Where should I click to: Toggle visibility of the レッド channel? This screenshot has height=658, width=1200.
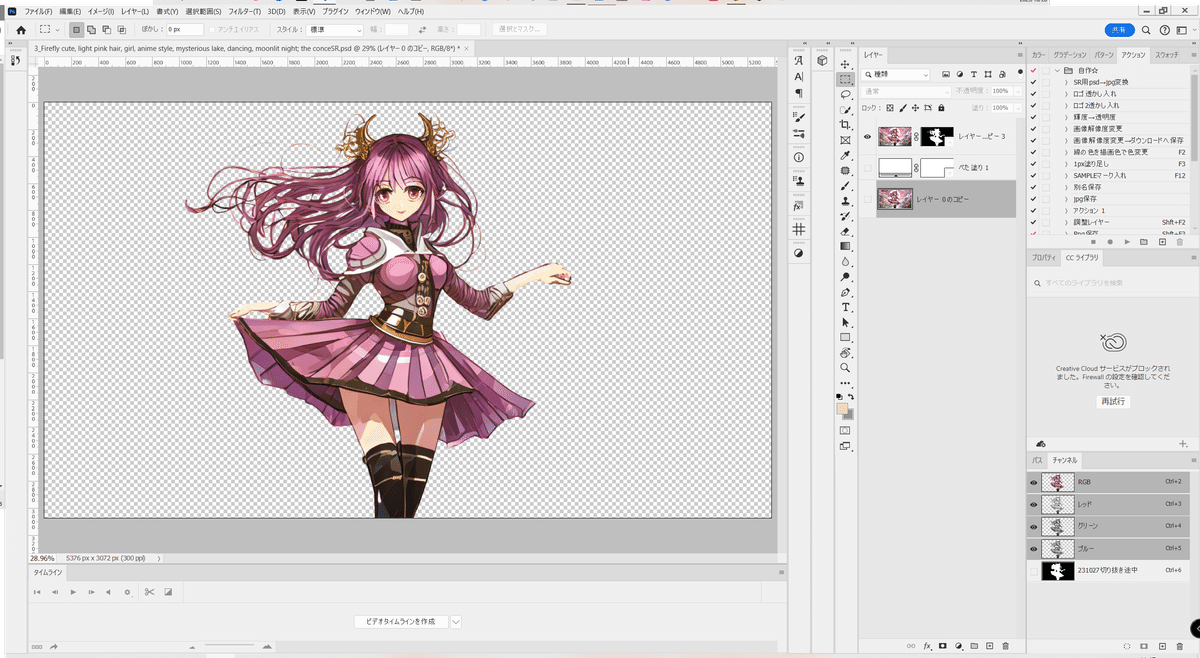1034,503
